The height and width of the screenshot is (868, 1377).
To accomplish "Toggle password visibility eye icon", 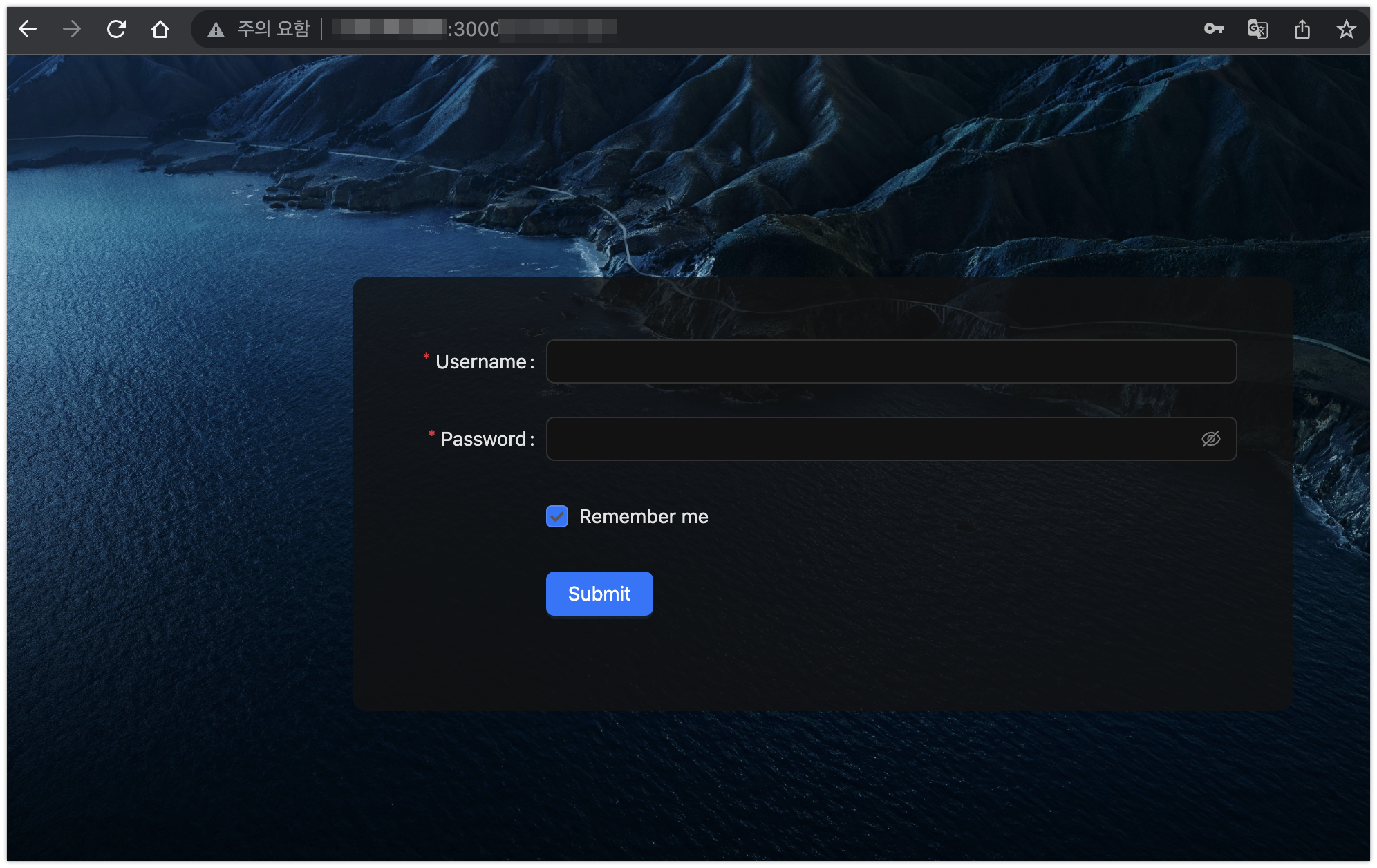I will coord(1210,439).
